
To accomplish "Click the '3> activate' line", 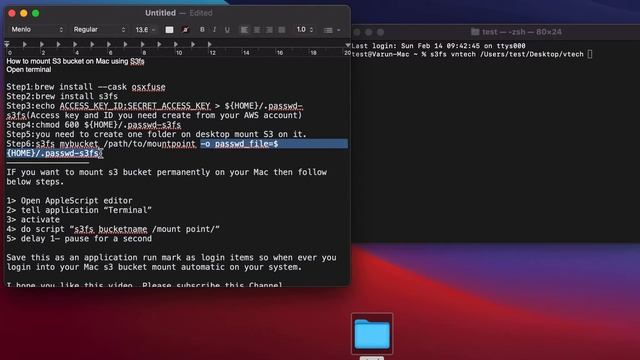I will click(33, 220).
